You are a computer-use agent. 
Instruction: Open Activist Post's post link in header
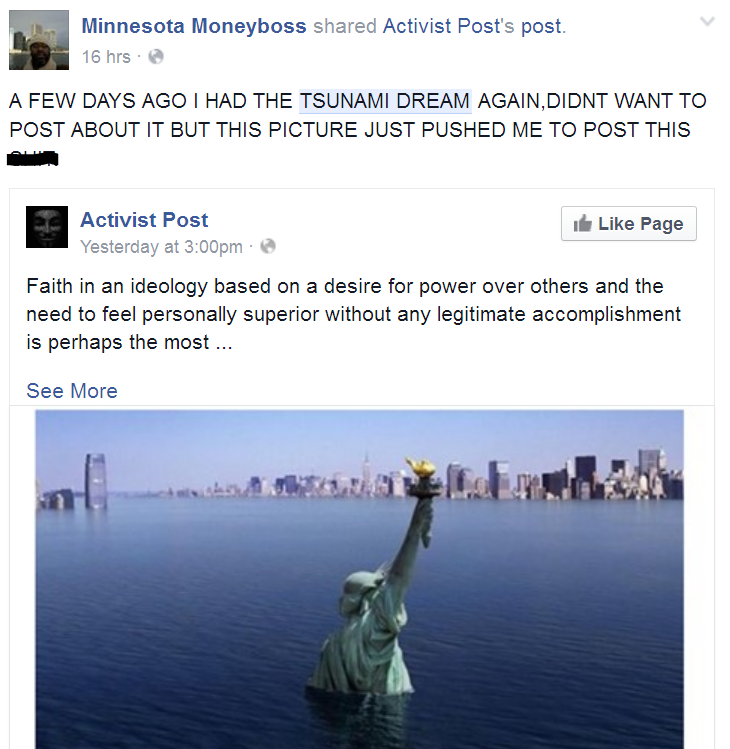pos(472,26)
